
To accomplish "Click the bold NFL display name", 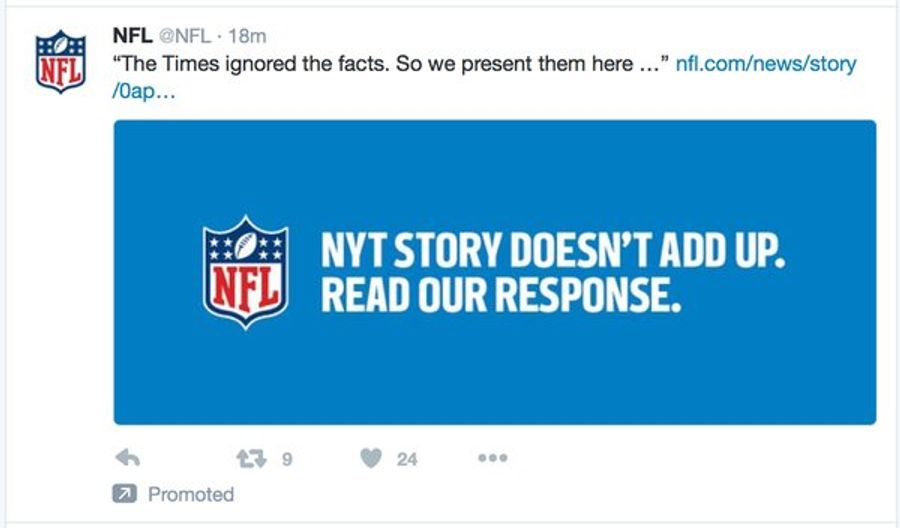I will click(132, 36).
